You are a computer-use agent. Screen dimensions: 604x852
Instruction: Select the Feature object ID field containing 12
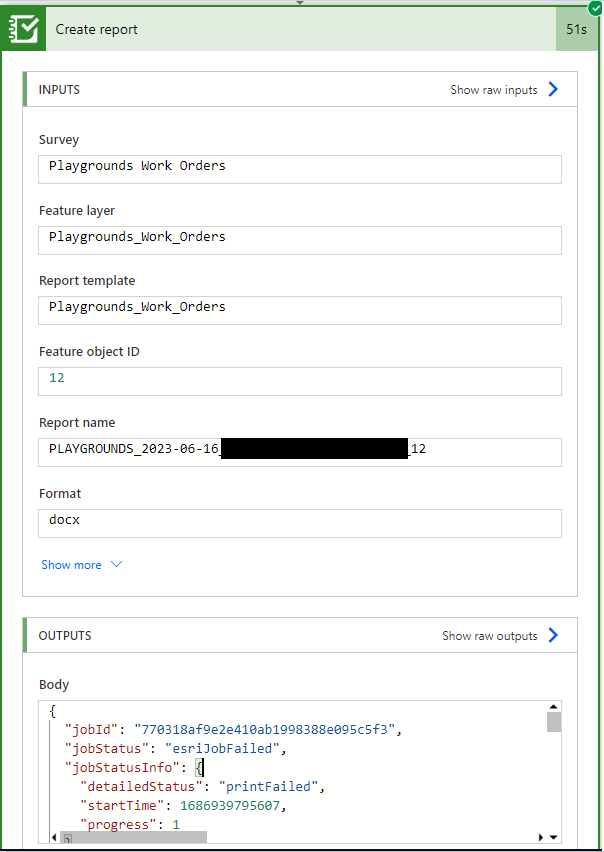pyautogui.click(x=299, y=381)
